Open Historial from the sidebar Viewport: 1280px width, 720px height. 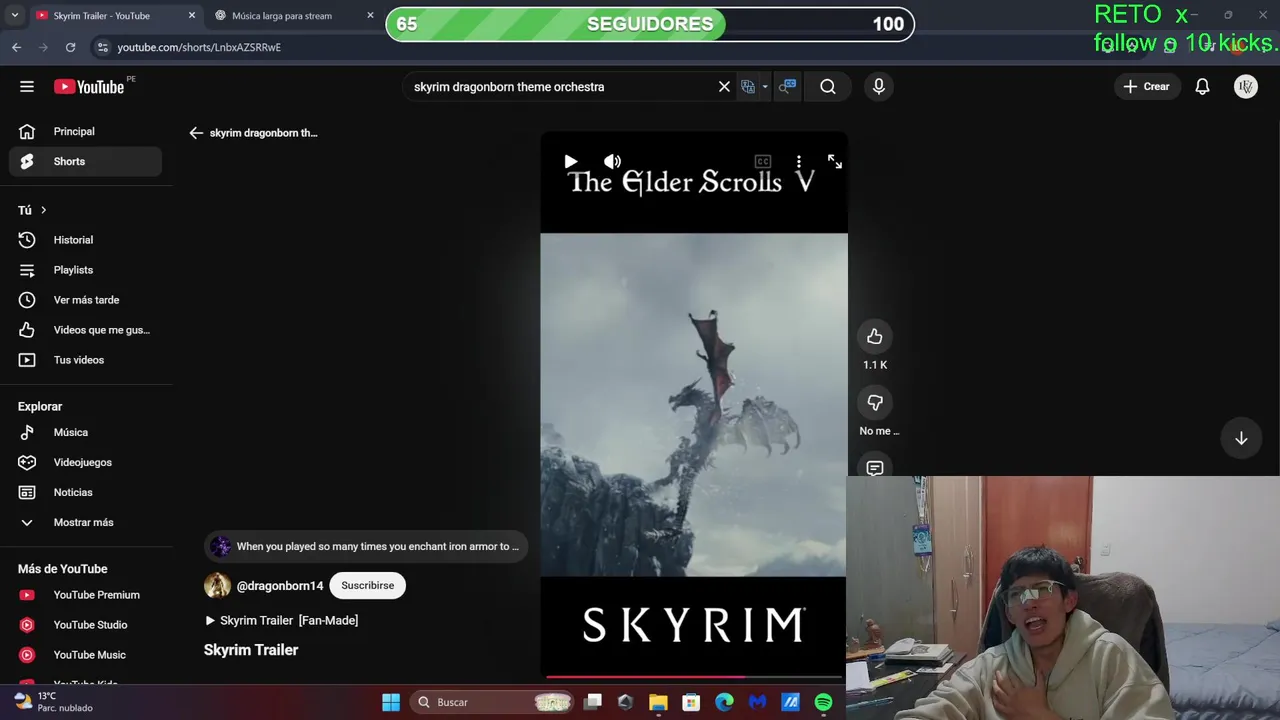(86, 240)
